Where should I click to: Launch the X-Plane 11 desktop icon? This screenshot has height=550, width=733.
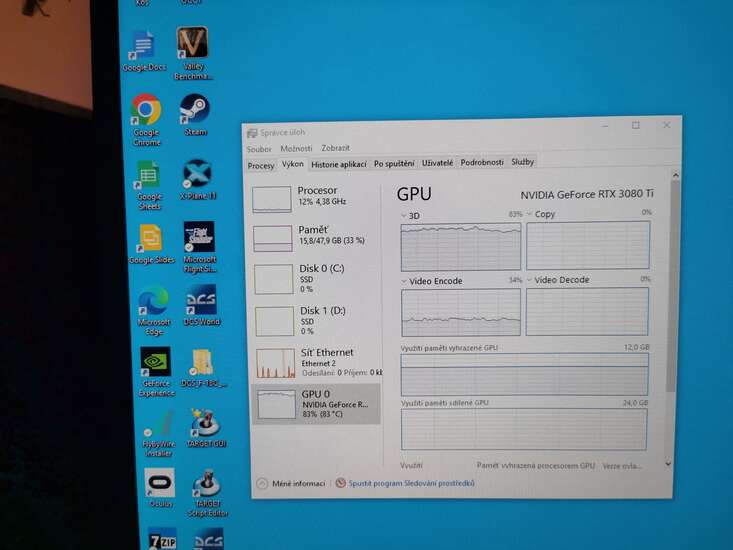click(x=198, y=179)
